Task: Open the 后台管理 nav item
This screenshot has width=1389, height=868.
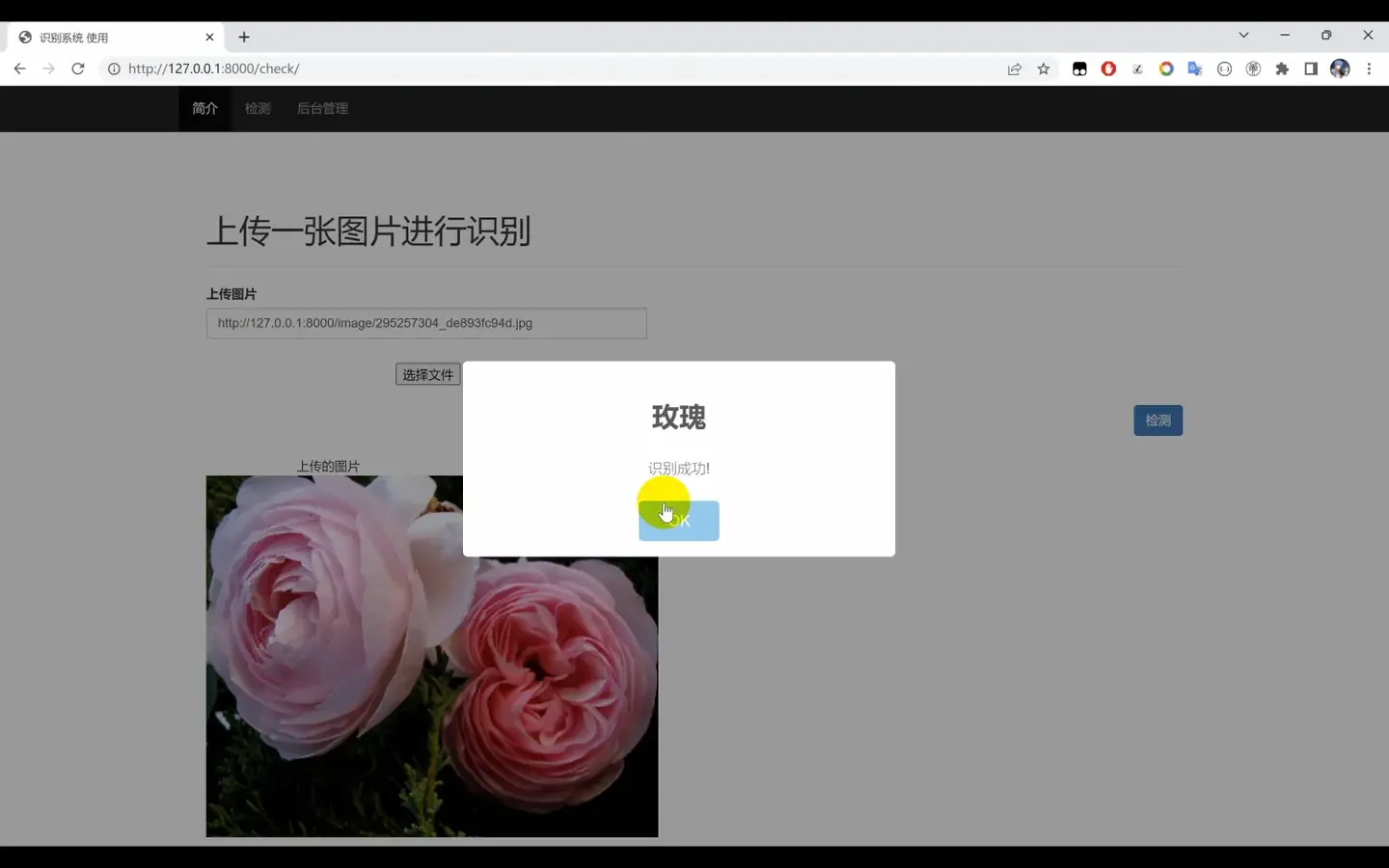Action: [322, 108]
